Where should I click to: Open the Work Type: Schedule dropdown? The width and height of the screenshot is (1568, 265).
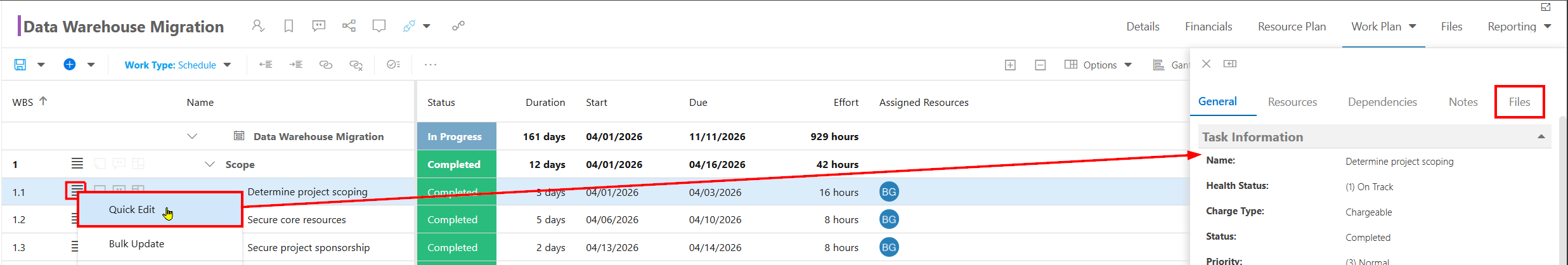pyautogui.click(x=178, y=65)
